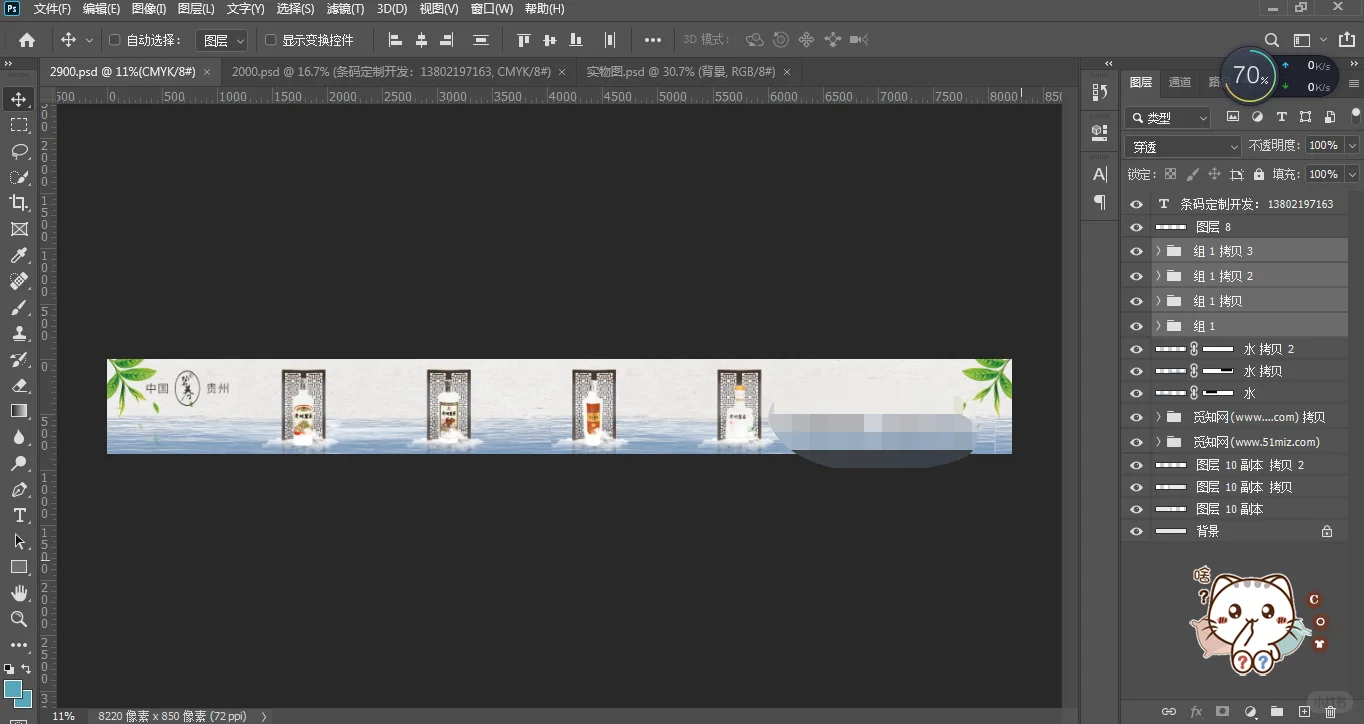1364x724 pixels.
Task: Select the Frame tool
Action: [x=19, y=229]
